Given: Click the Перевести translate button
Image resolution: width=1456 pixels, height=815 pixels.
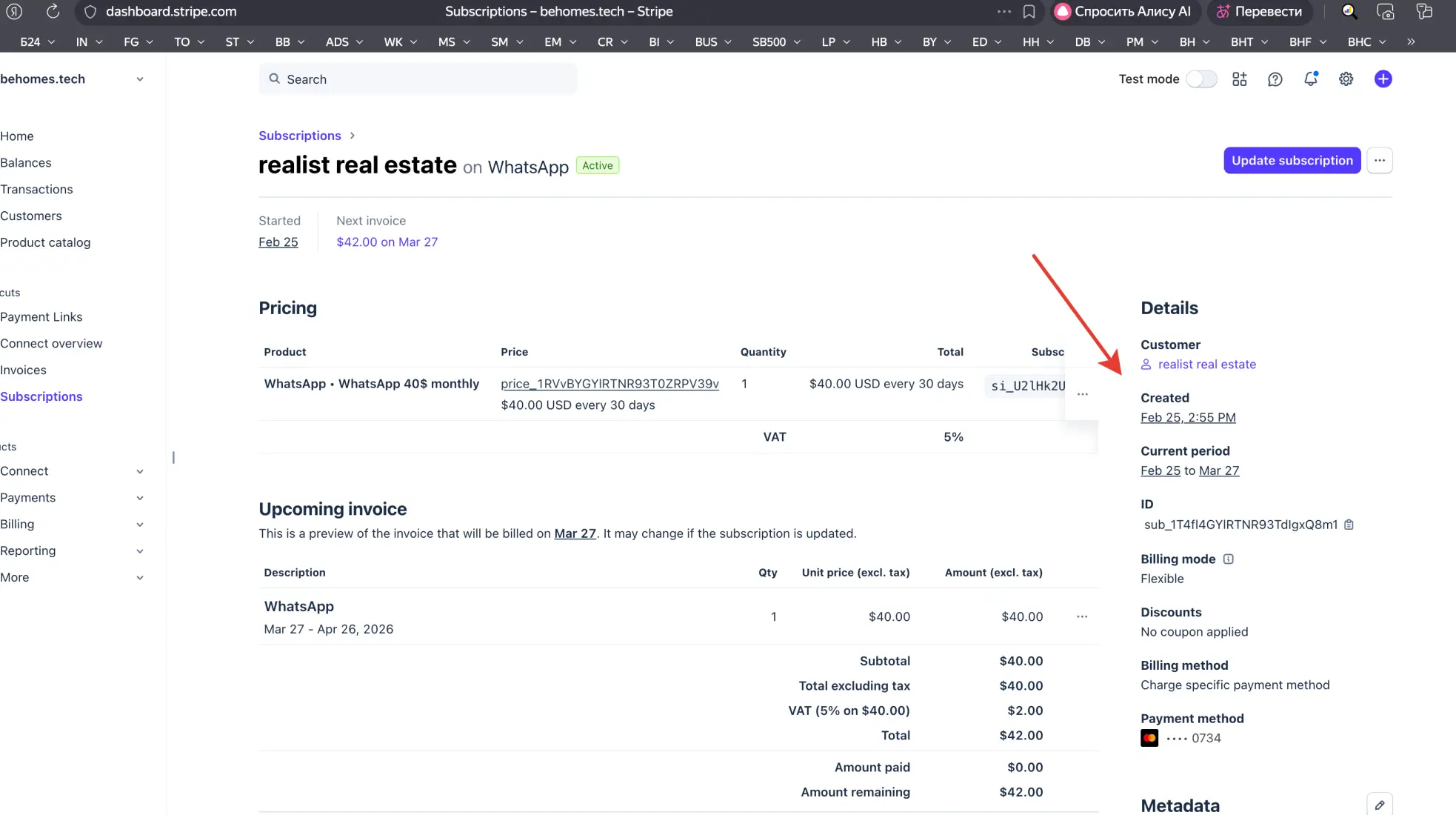Looking at the screenshot, I should coord(1259,12).
